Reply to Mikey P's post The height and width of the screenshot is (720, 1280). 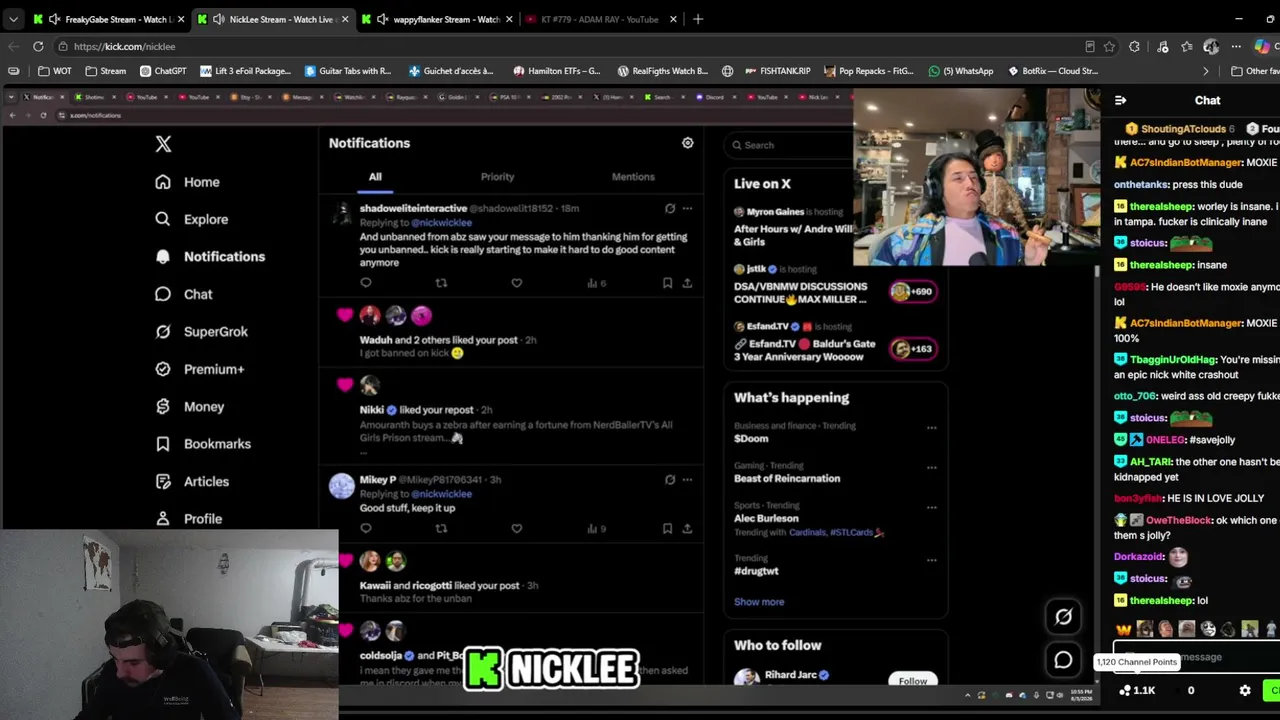coord(366,528)
